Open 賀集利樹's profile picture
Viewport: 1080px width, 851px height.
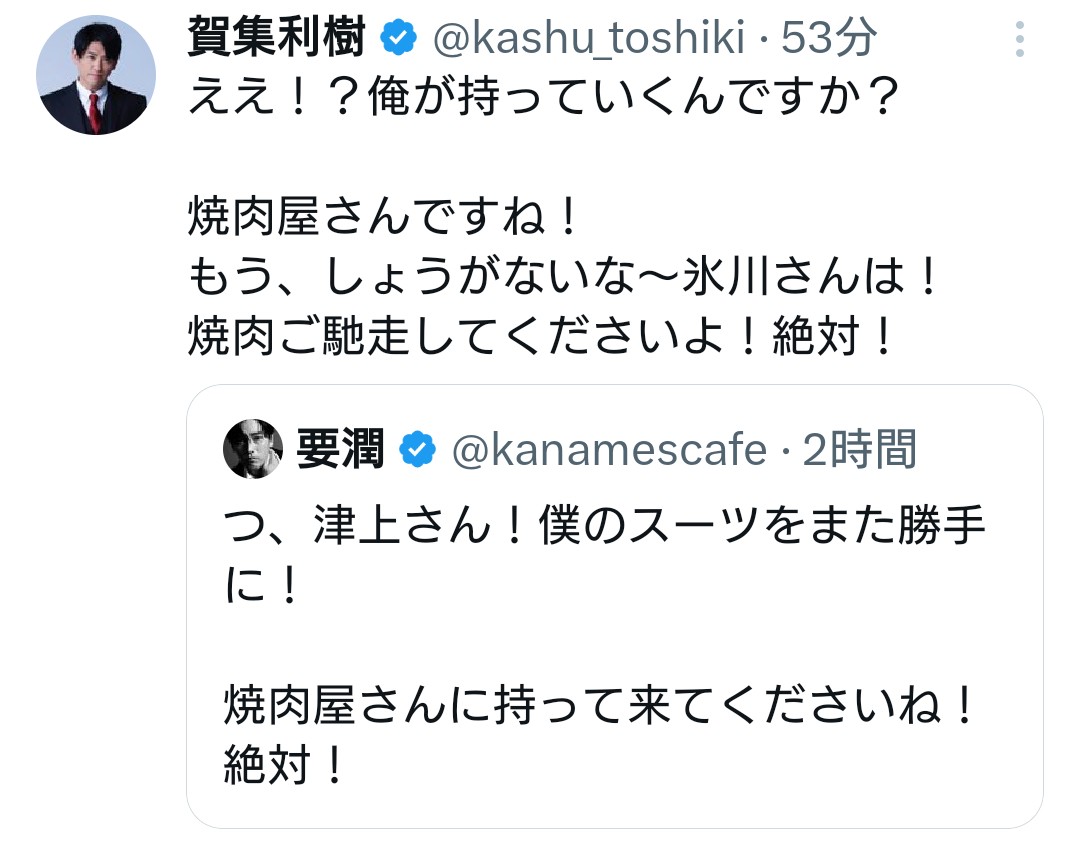(x=96, y=75)
